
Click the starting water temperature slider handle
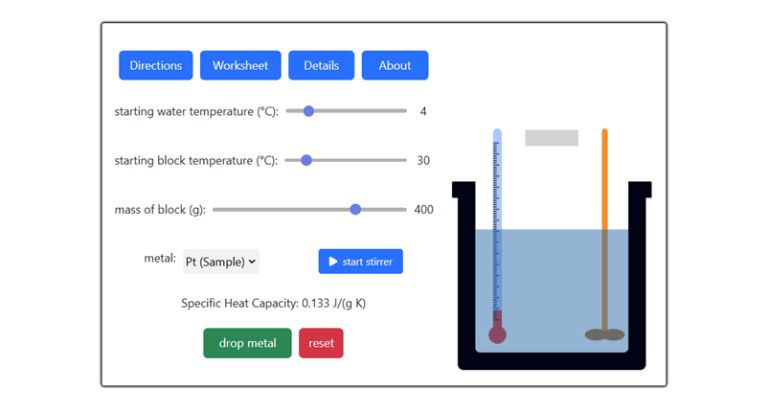(308, 111)
